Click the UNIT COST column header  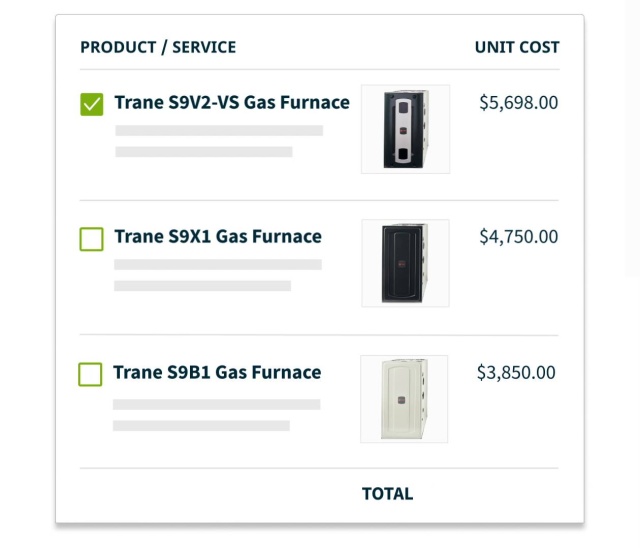517,47
